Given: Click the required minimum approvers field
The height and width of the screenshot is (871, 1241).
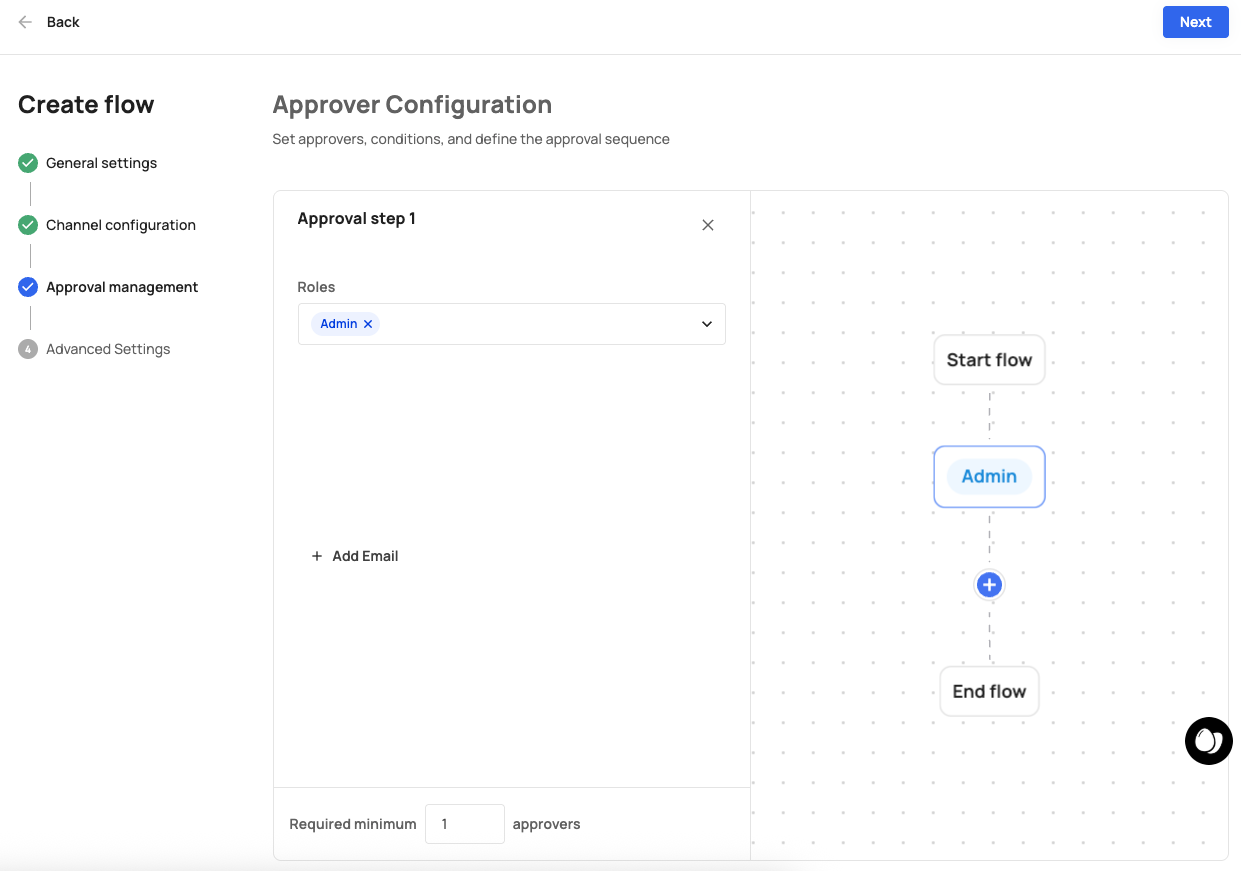Looking at the screenshot, I should 464,824.
